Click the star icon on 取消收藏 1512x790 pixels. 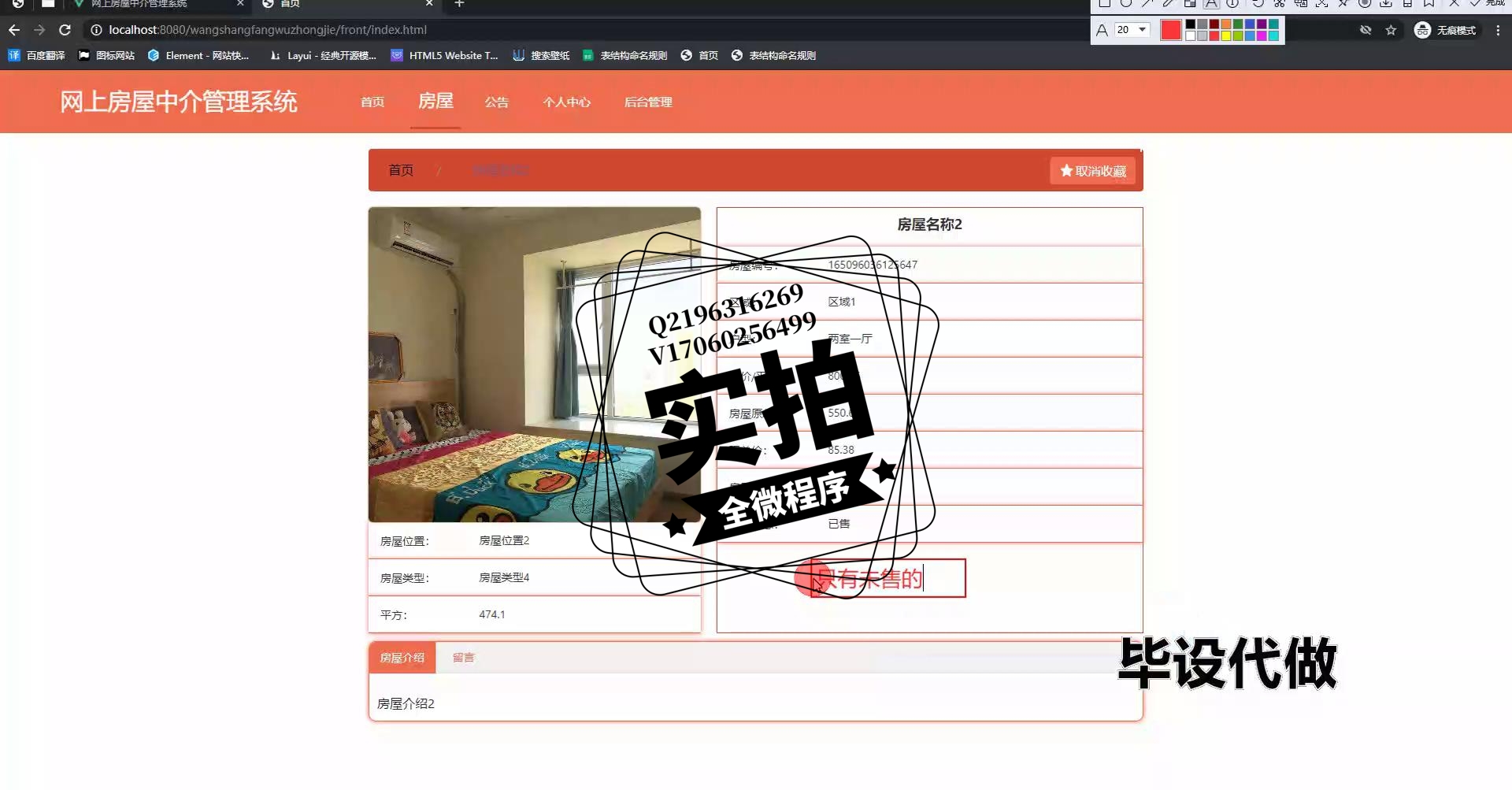coord(1066,171)
